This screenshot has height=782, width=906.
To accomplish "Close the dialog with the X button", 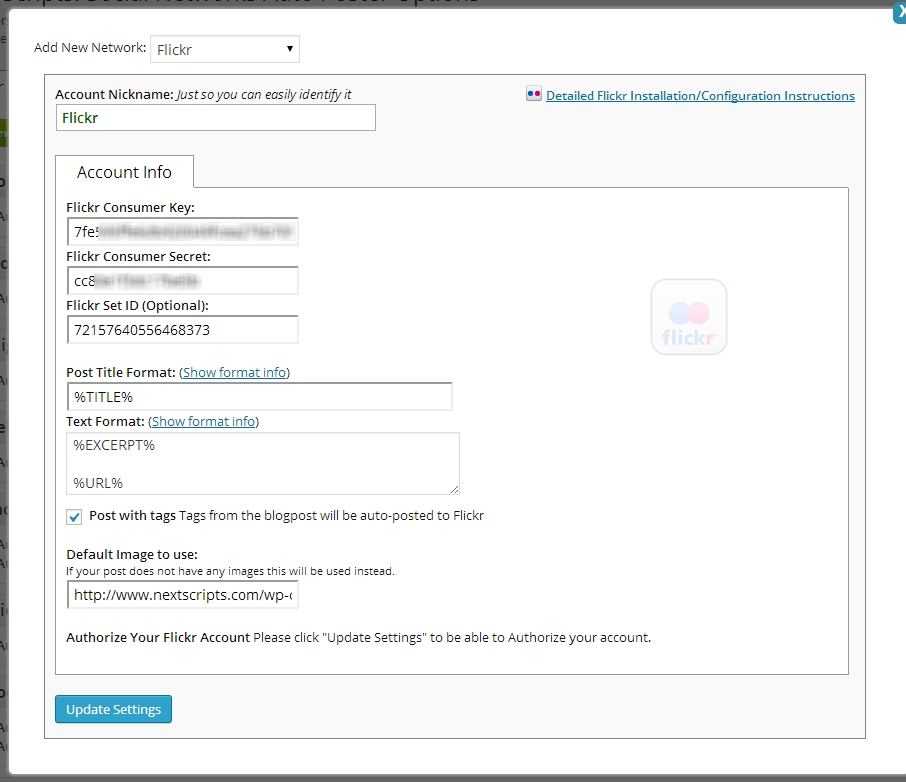I will point(900,12).
